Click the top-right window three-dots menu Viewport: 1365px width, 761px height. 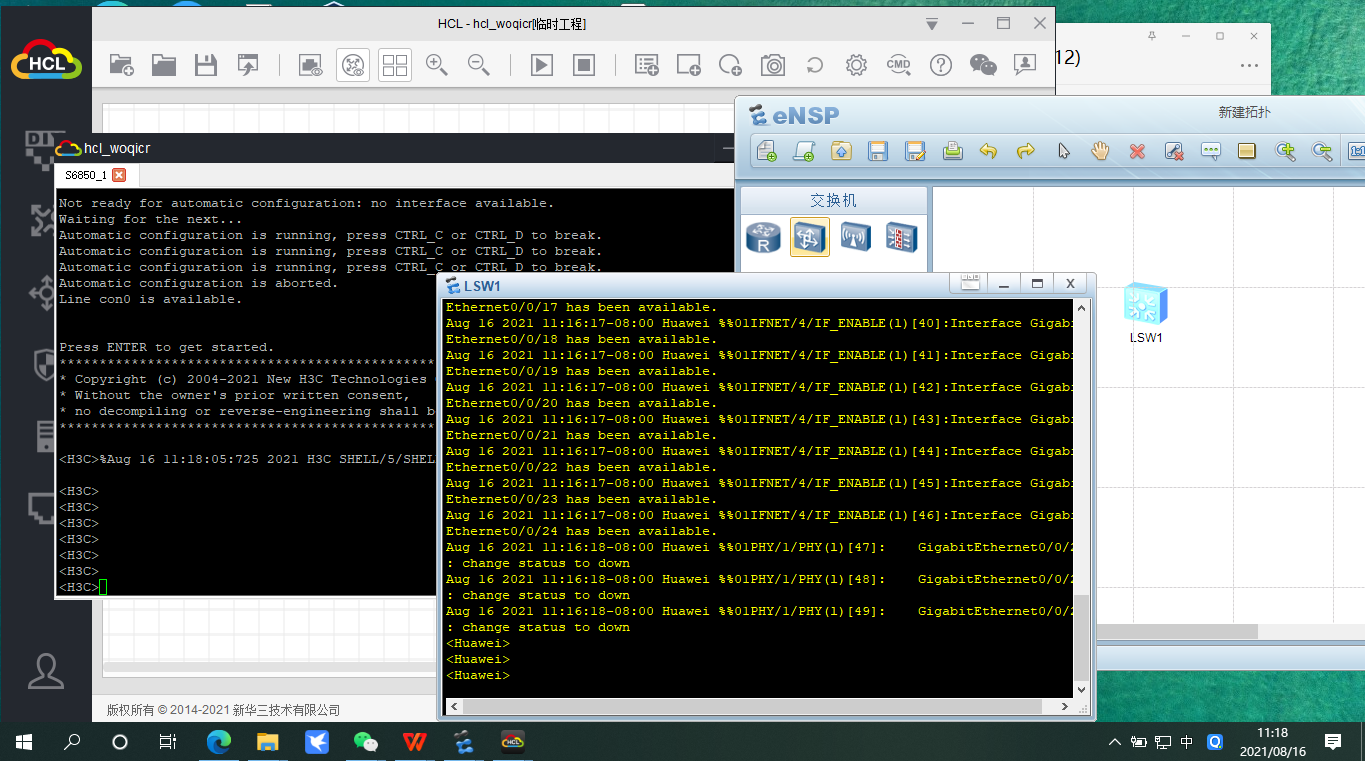pyautogui.click(x=1248, y=66)
